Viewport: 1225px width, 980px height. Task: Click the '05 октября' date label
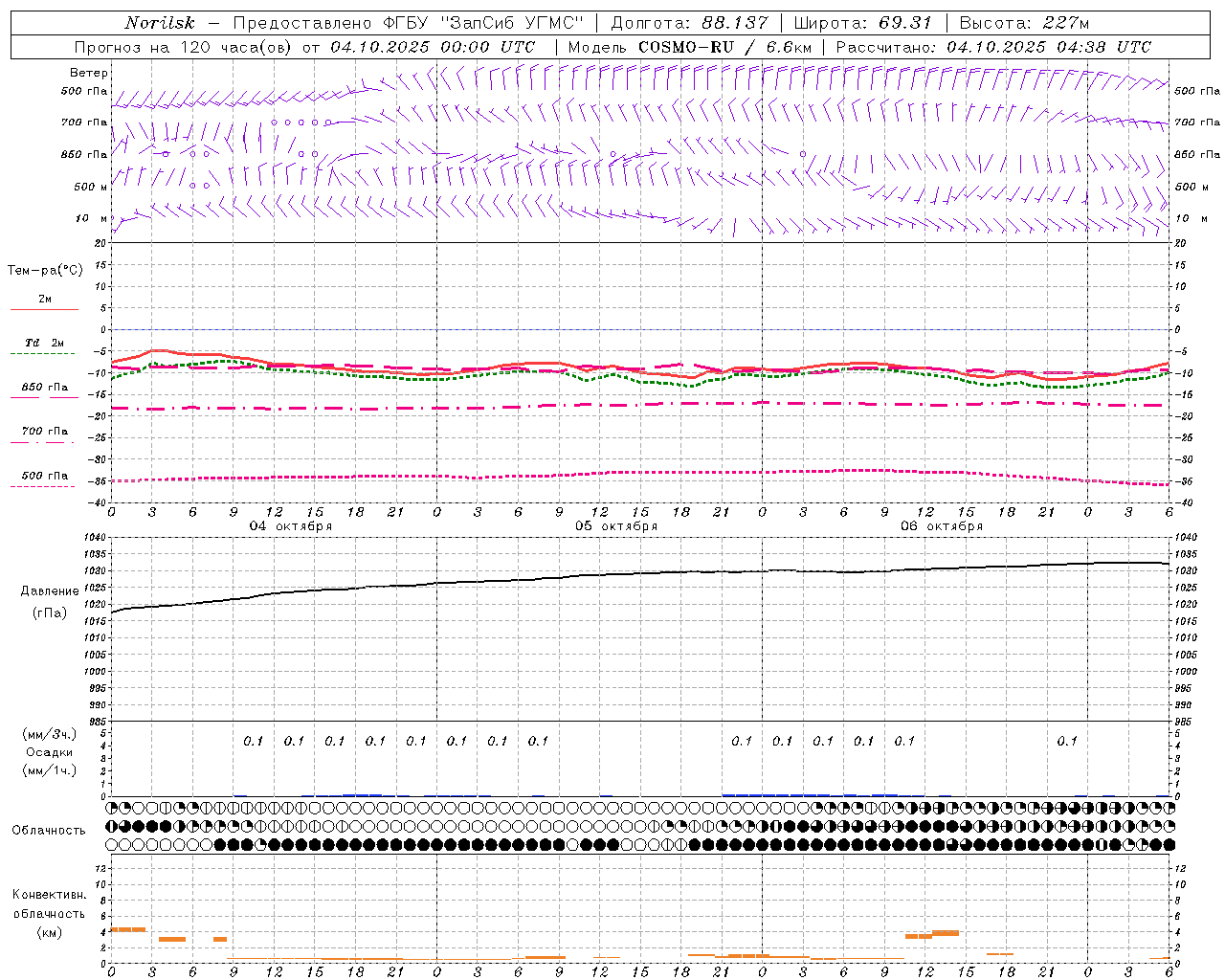coord(616,526)
